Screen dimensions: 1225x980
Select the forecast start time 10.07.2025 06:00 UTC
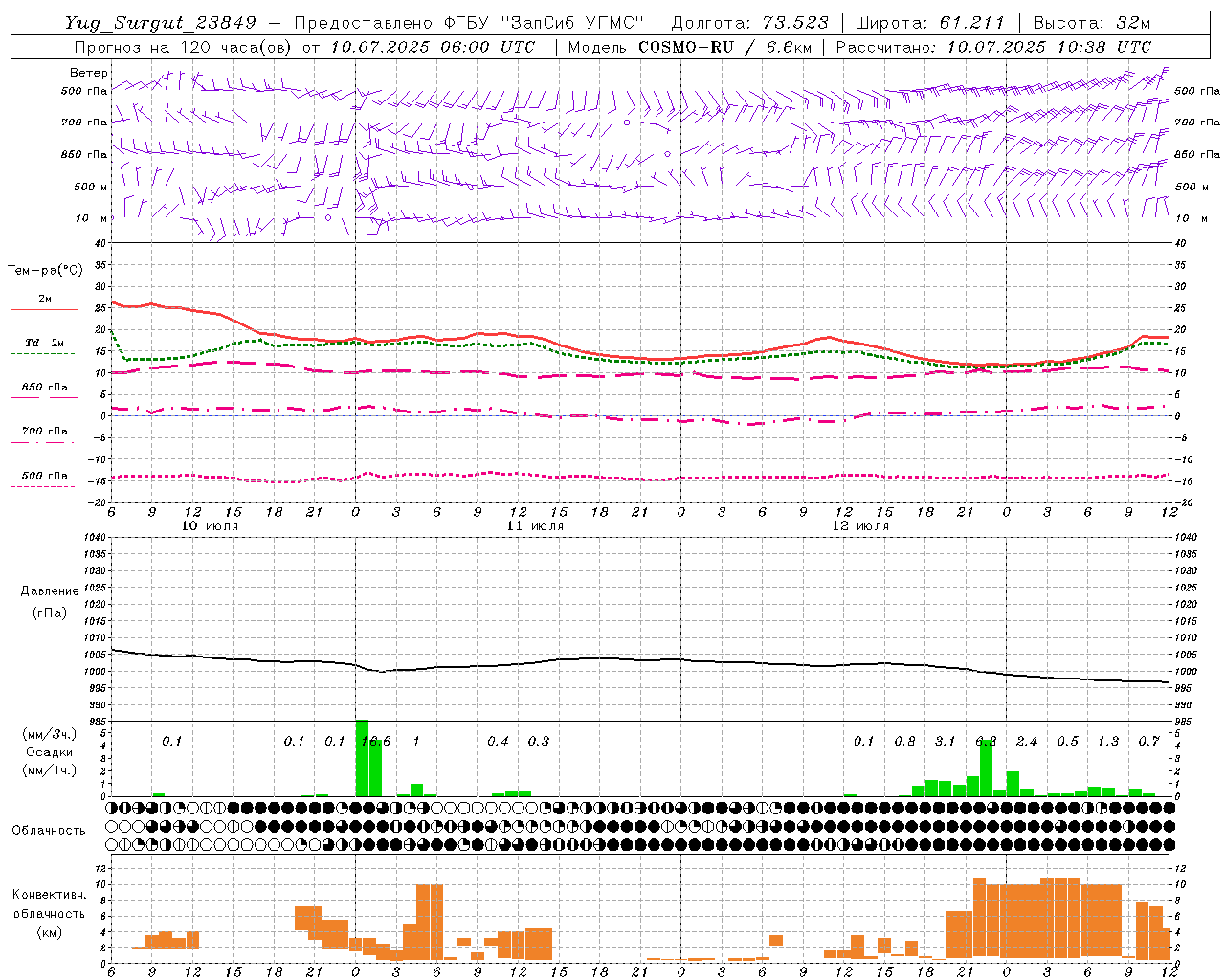(433, 46)
